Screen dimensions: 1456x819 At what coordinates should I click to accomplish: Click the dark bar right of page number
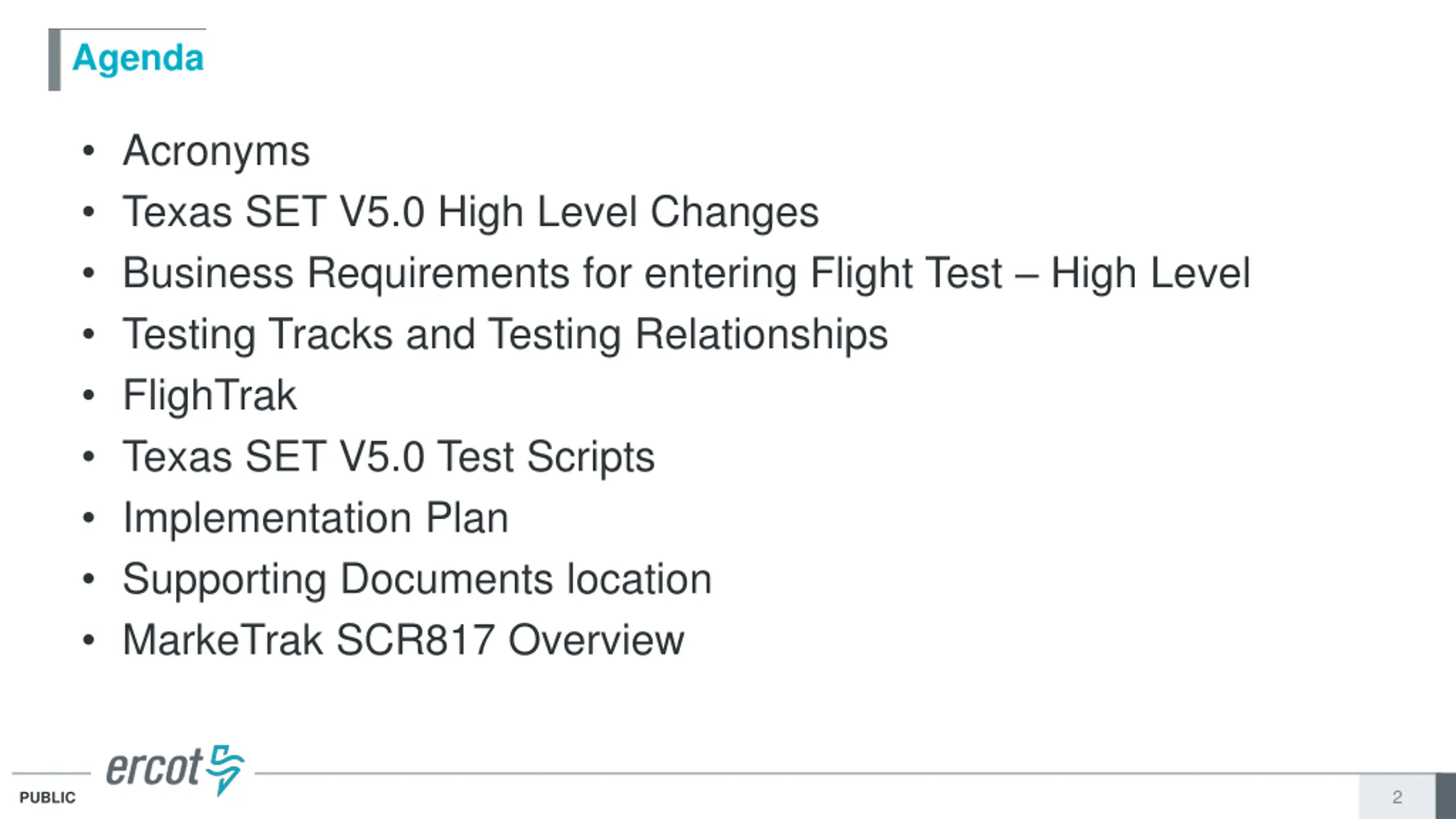[x=1446, y=796]
